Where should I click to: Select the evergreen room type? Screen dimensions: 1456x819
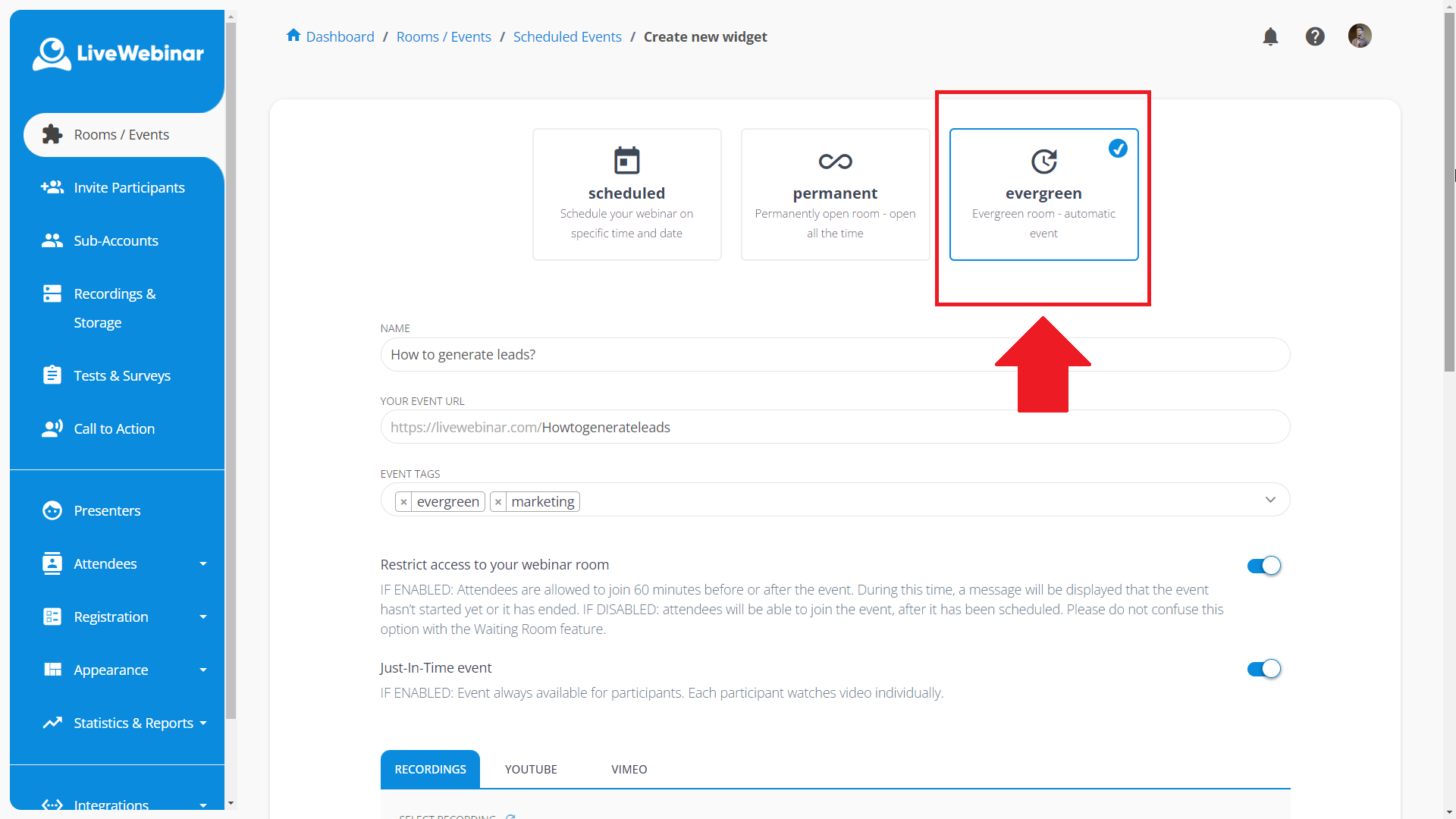pyautogui.click(x=1043, y=194)
